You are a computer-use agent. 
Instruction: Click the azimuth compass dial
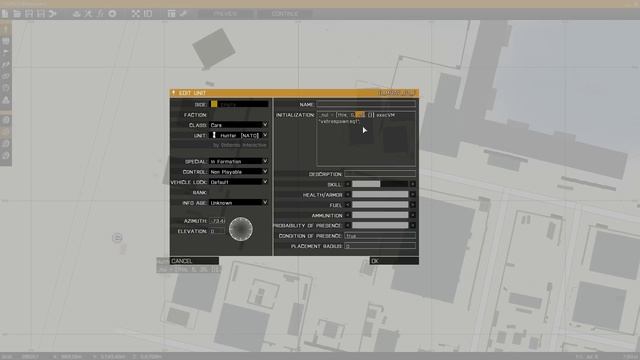241,229
